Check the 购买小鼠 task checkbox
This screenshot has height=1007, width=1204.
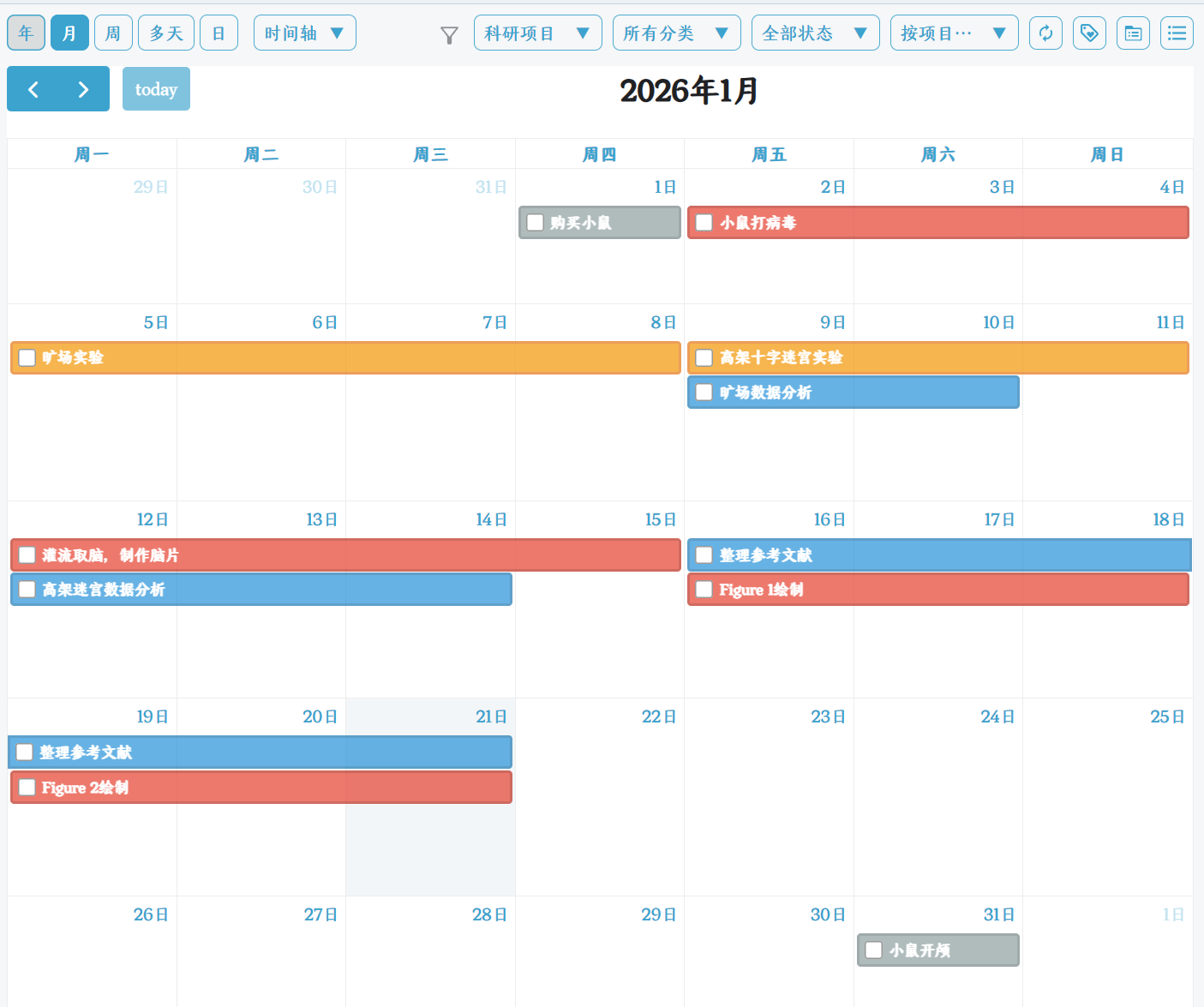[x=536, y=223]
